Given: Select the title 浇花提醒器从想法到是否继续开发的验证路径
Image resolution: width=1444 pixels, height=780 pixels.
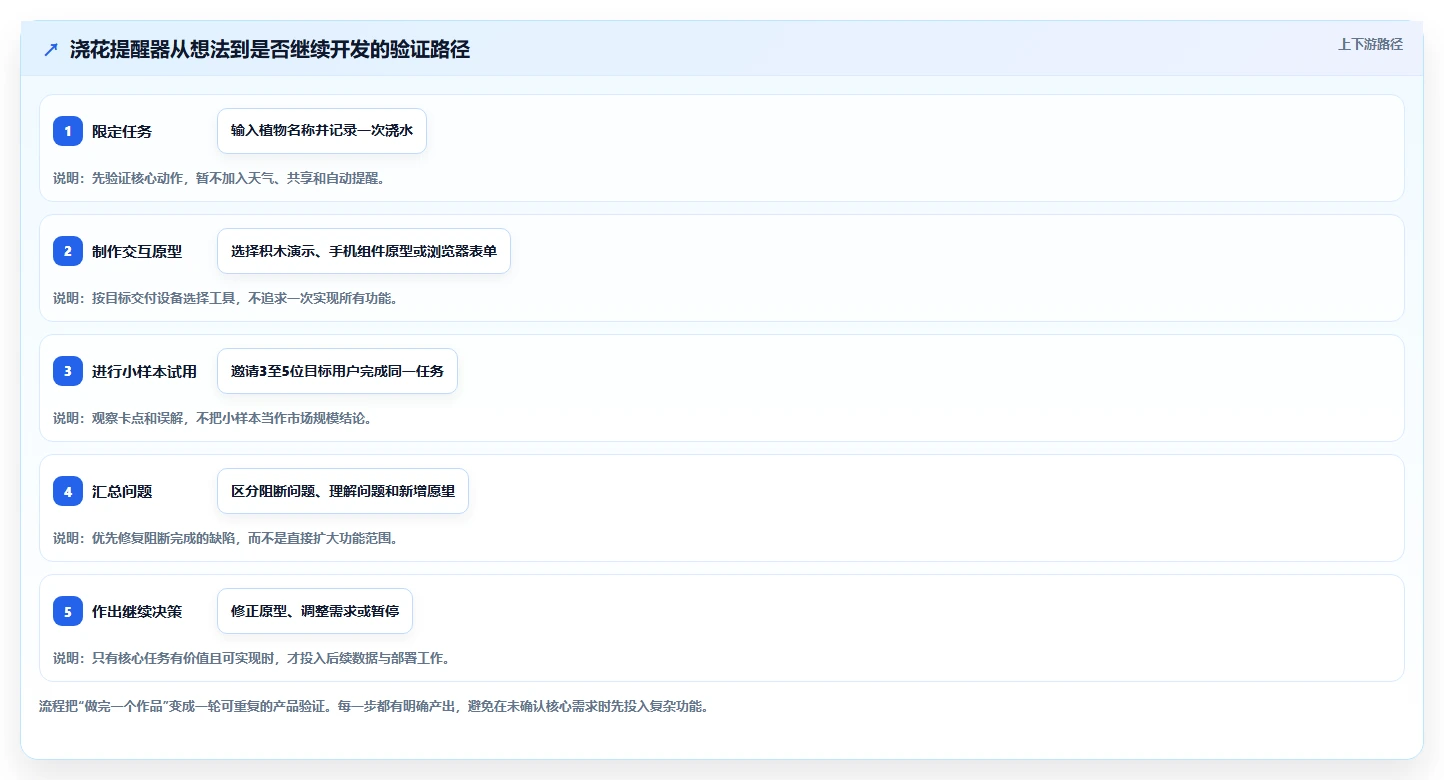Looking at the screenshot, I should pos(270,49).
